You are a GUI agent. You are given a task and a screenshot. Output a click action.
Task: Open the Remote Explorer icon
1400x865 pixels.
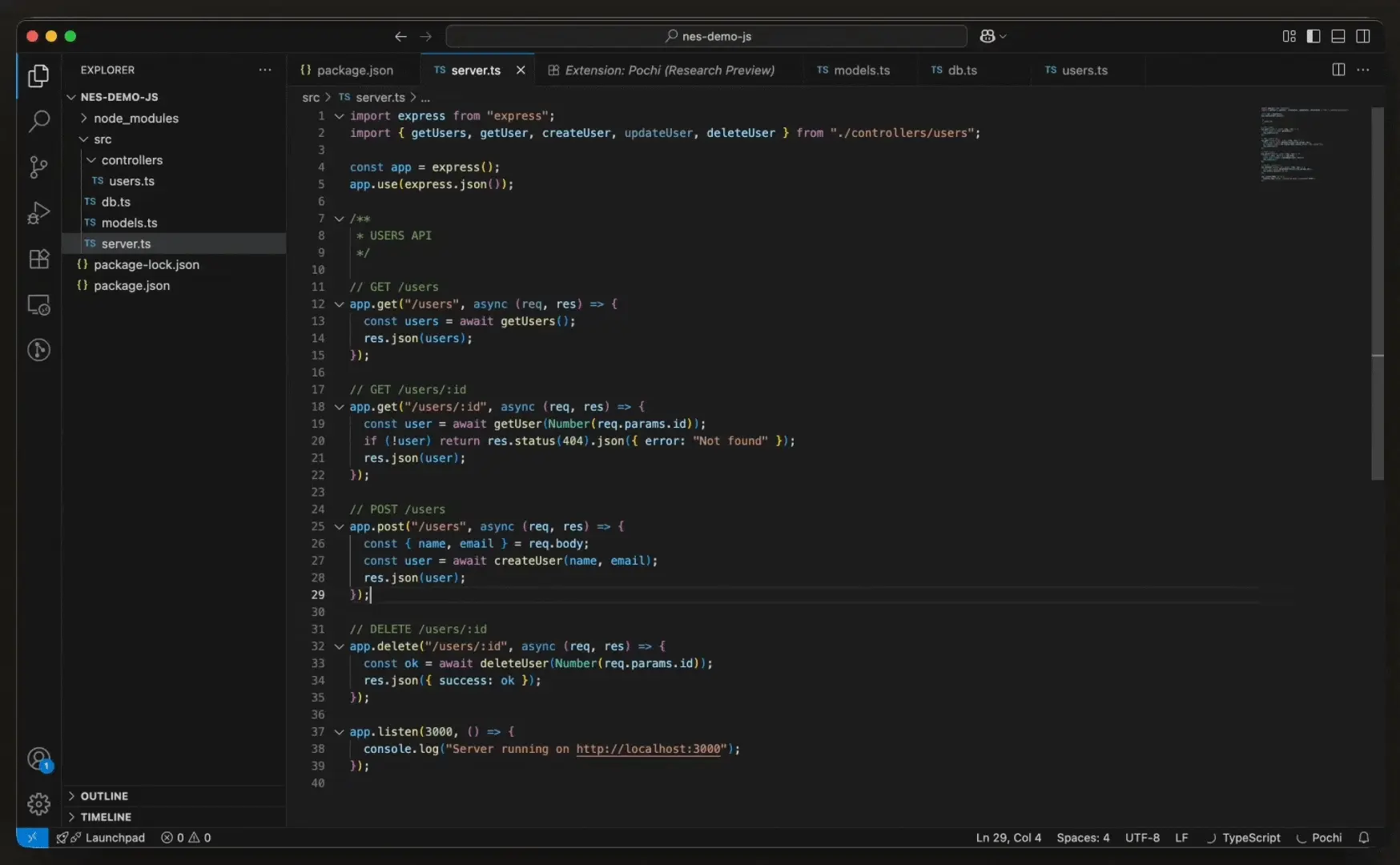point(38,305)
